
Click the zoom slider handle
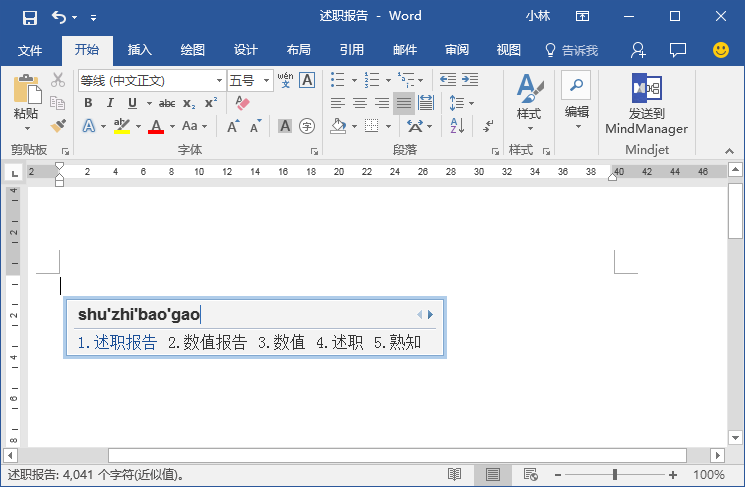pos(615,474)
